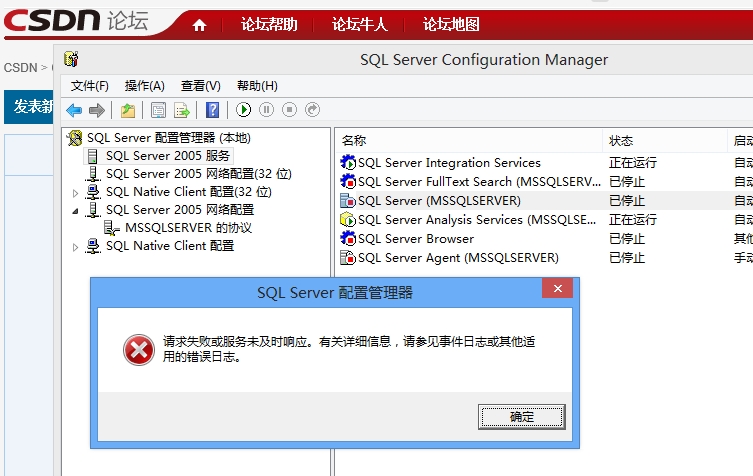
Task: Expand SQL Native Client 配置(32 位) node
Action: [x=75, y=192]
